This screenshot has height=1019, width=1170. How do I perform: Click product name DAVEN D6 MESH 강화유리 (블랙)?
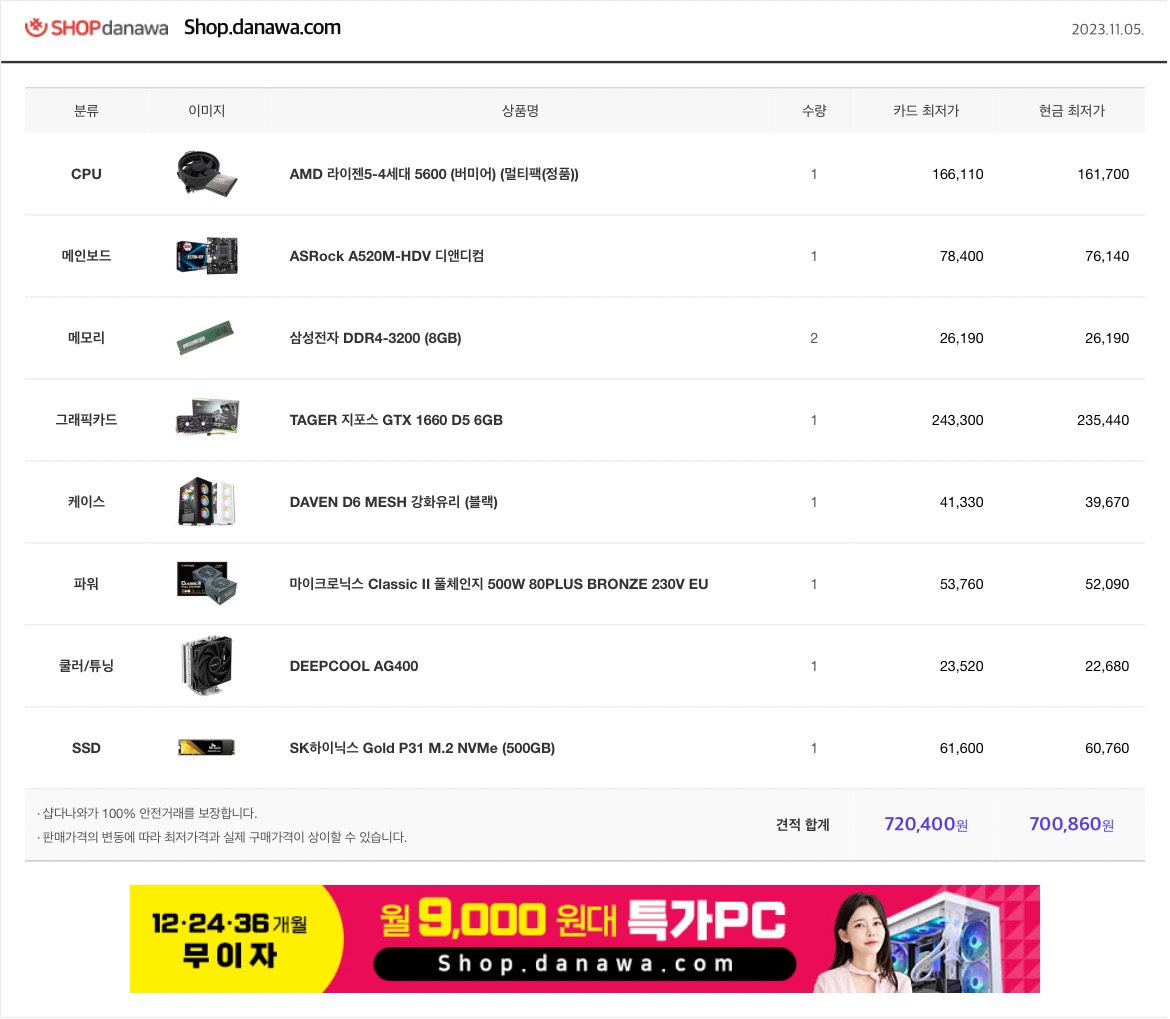(393, 503)
